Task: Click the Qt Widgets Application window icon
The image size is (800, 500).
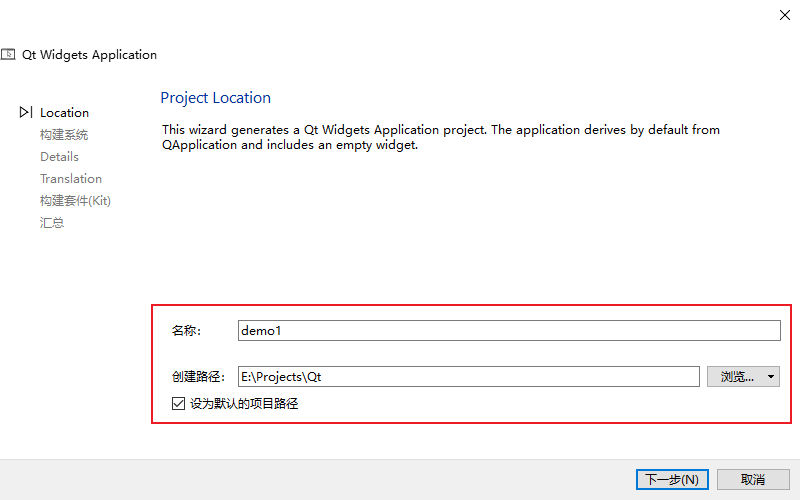Action: (9, 55)
